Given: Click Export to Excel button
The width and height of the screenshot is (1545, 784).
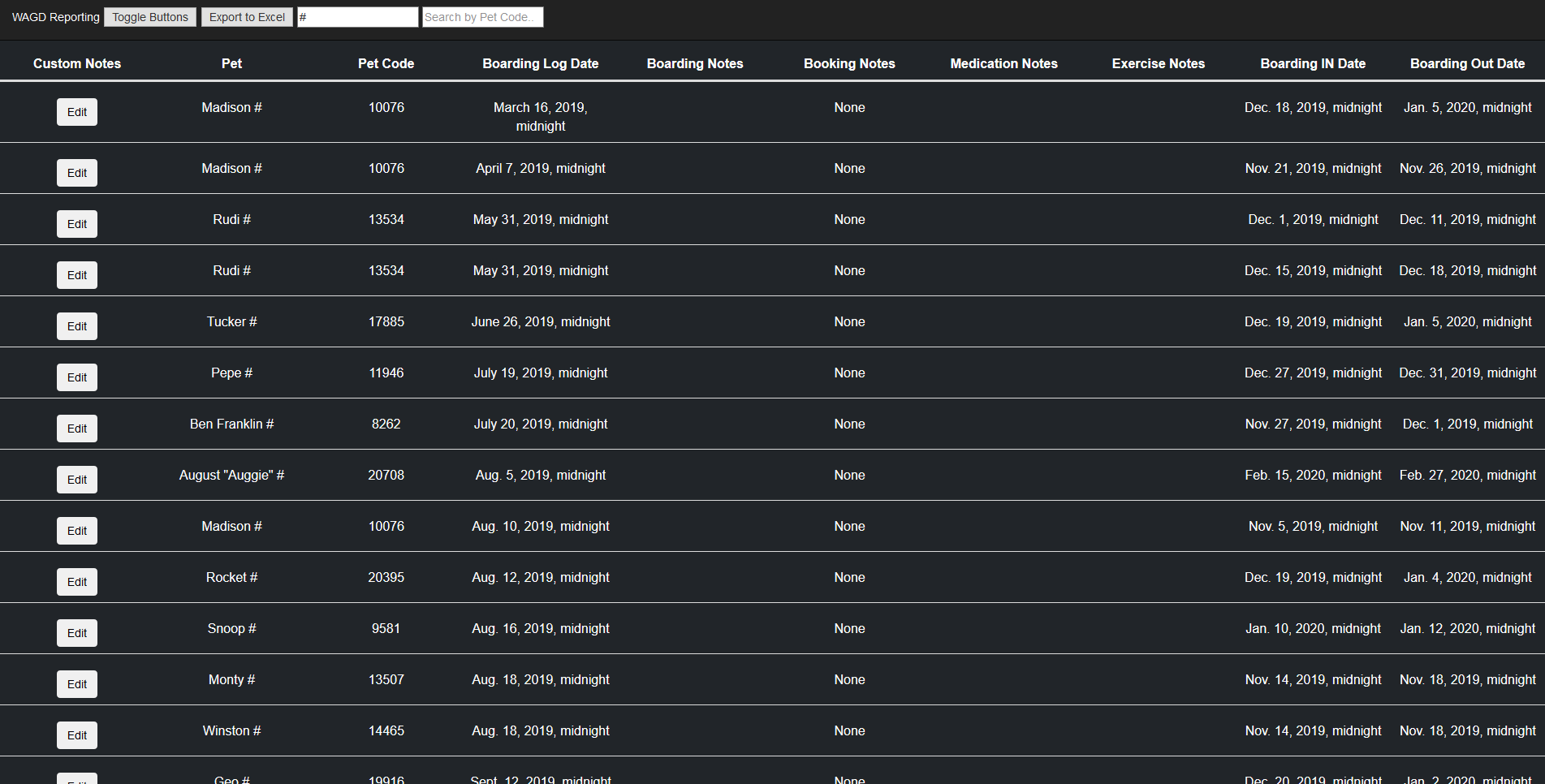Looking at the screenshot, I should coord(247,17).
